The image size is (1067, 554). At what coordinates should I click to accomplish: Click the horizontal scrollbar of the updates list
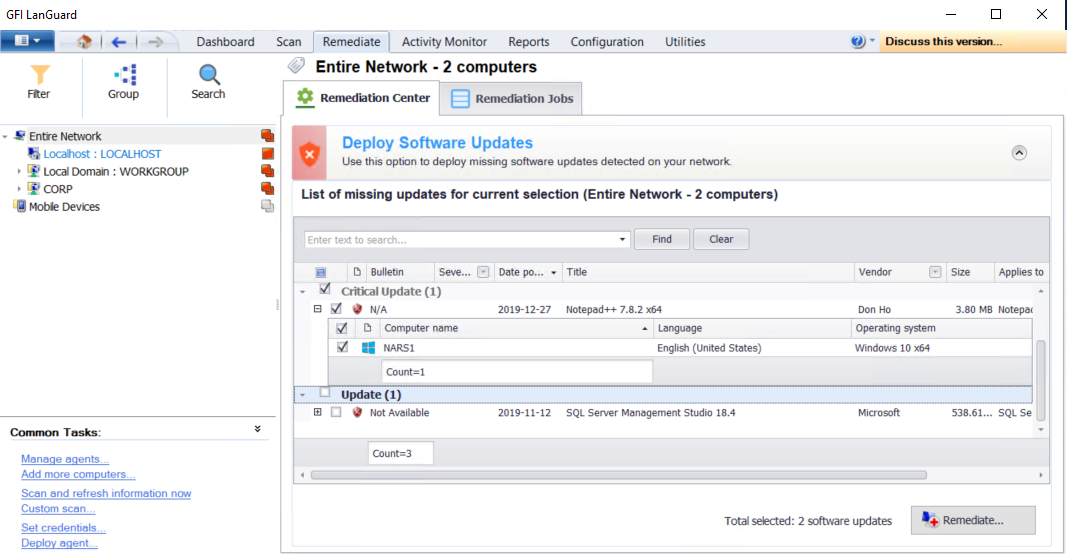coord(619,475)
